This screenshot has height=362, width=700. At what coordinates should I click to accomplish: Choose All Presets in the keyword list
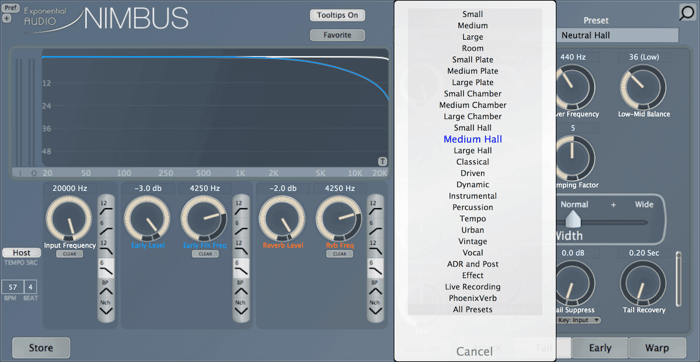tap(473, 309)
